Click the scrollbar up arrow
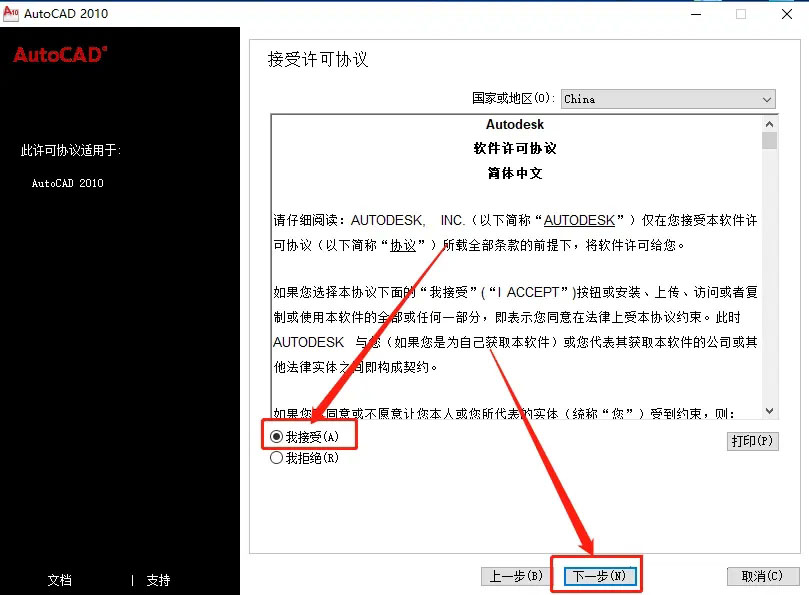The width and height of the screenshot is (809, 595). 769,123
